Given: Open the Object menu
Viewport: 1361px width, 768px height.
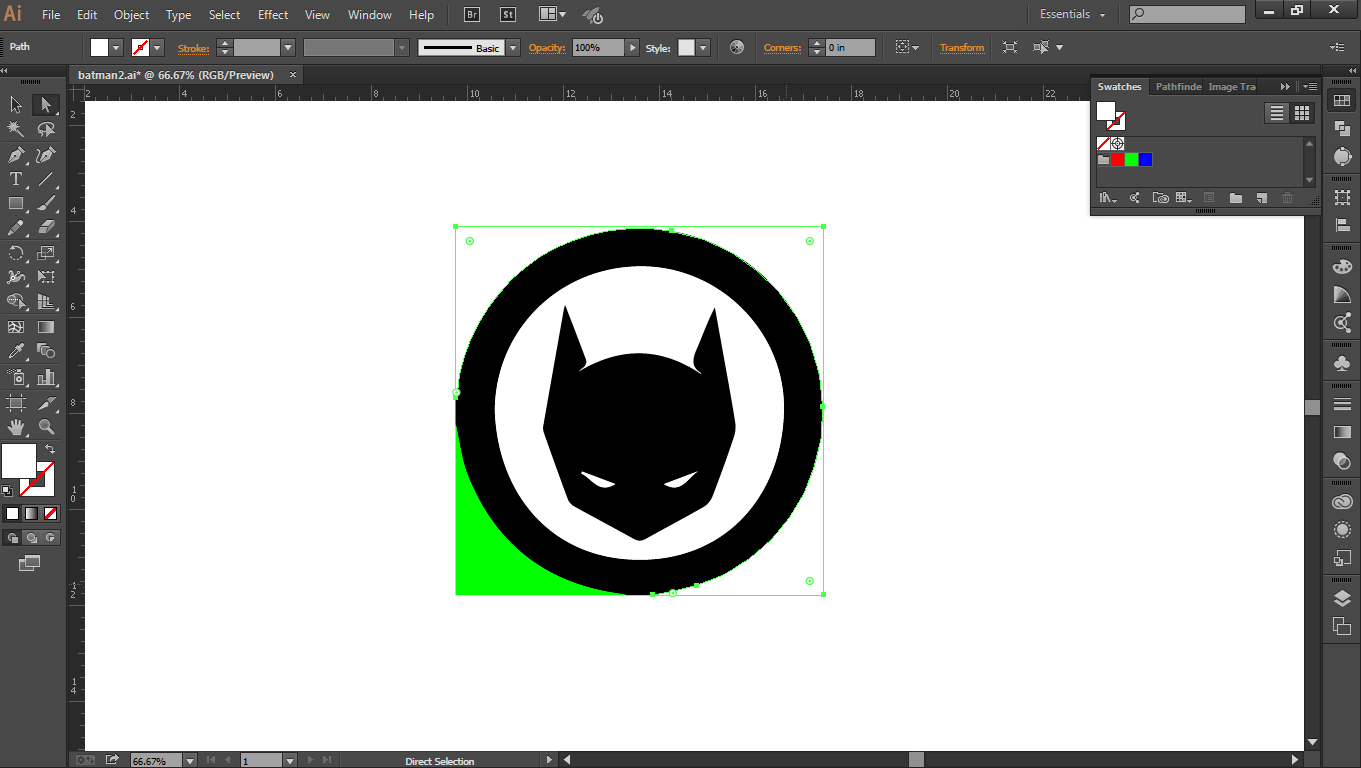Looking at the screenshot, I should [x=131, y=14].
